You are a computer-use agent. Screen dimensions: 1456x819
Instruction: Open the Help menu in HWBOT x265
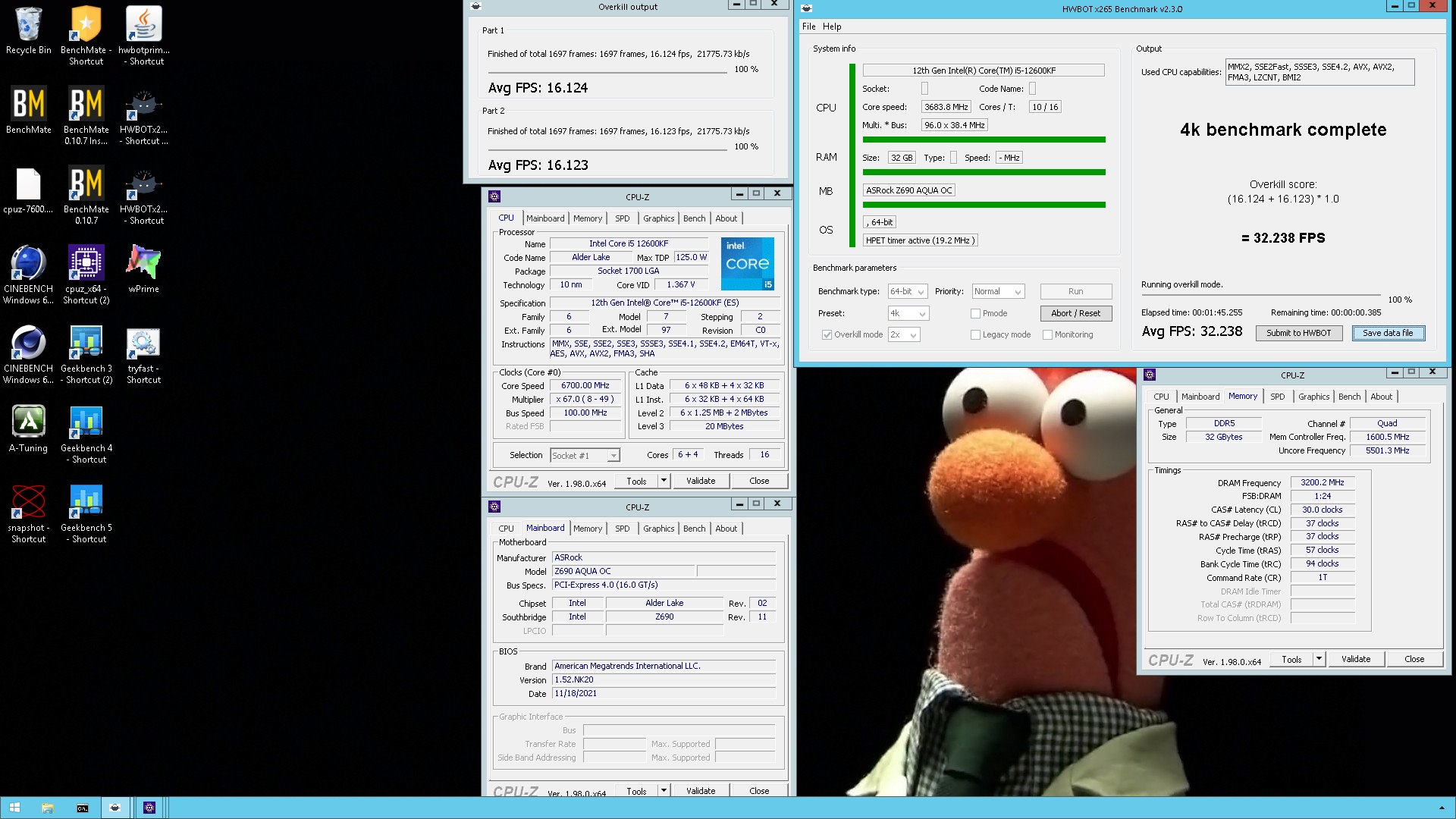(x=832, y=27)
